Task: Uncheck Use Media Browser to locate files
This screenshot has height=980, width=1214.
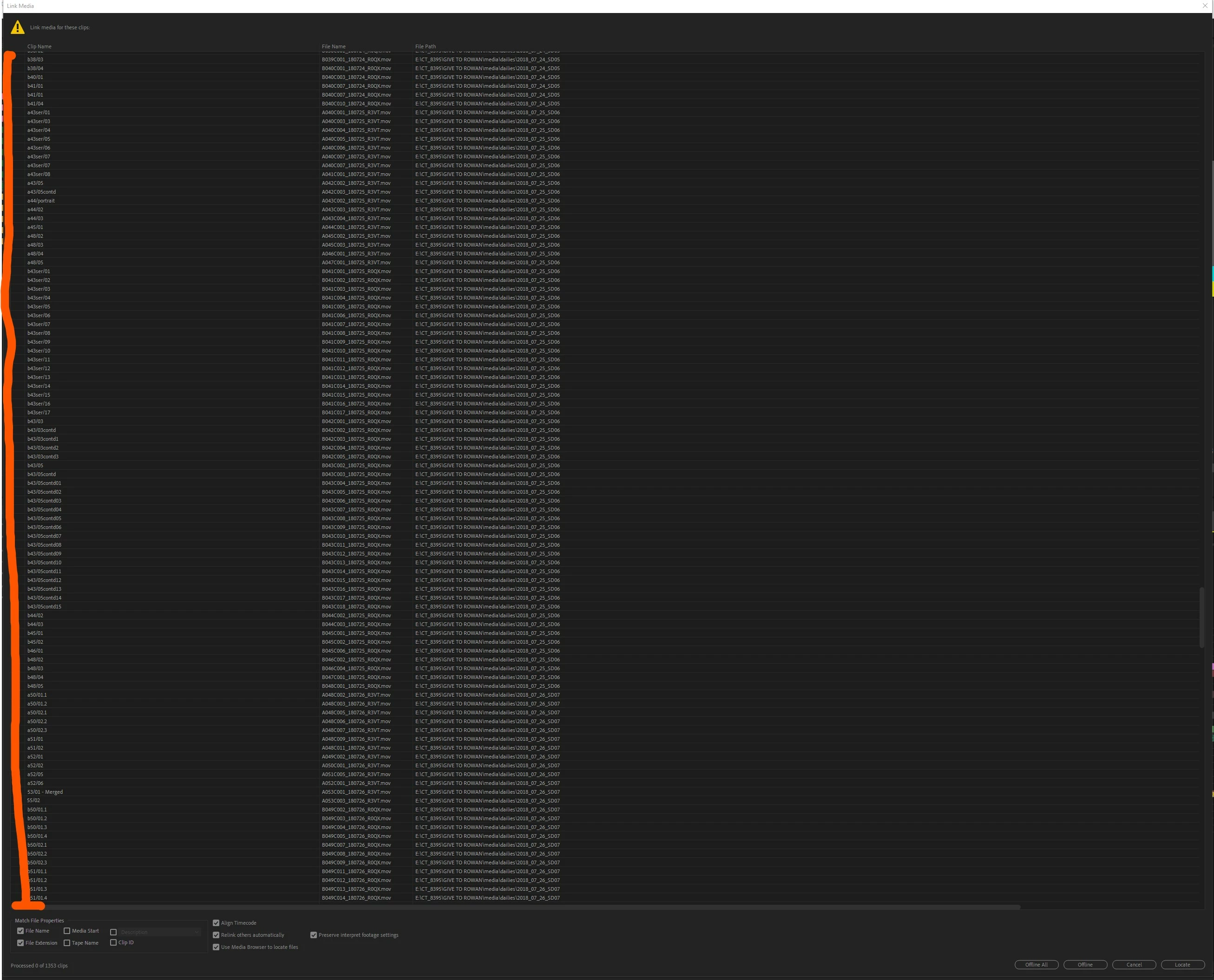Action: coord(216,947)
